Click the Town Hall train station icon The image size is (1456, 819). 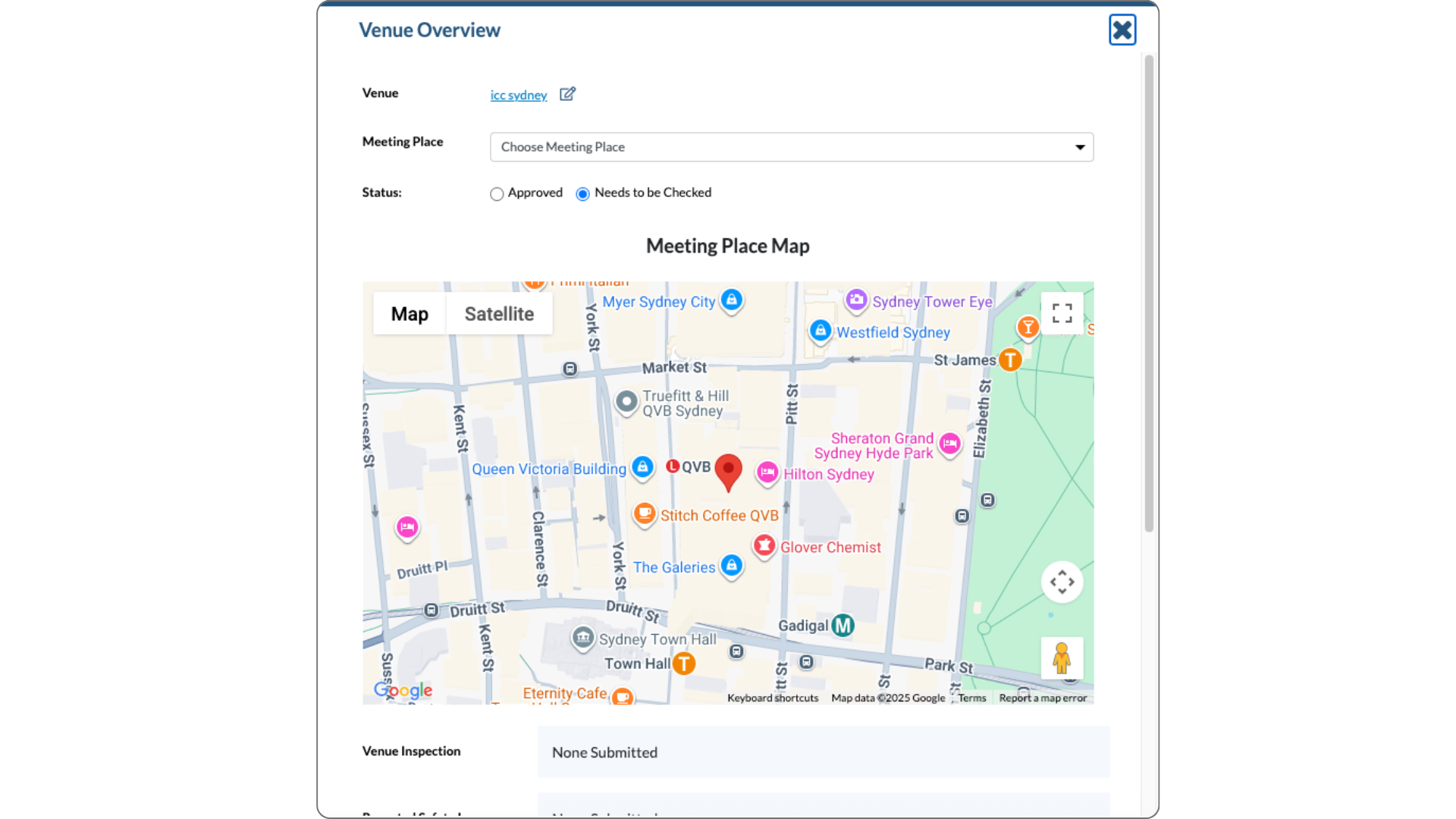click(x=684, y=664)
